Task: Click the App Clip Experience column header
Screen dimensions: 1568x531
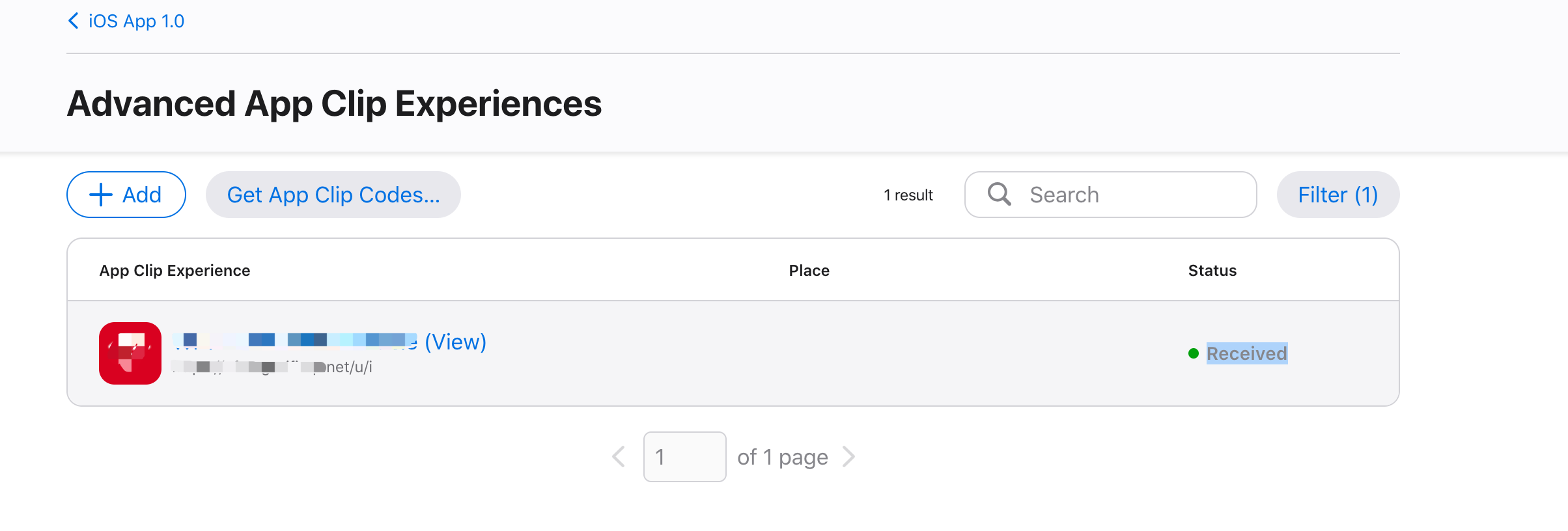Action: coord(175,271)
